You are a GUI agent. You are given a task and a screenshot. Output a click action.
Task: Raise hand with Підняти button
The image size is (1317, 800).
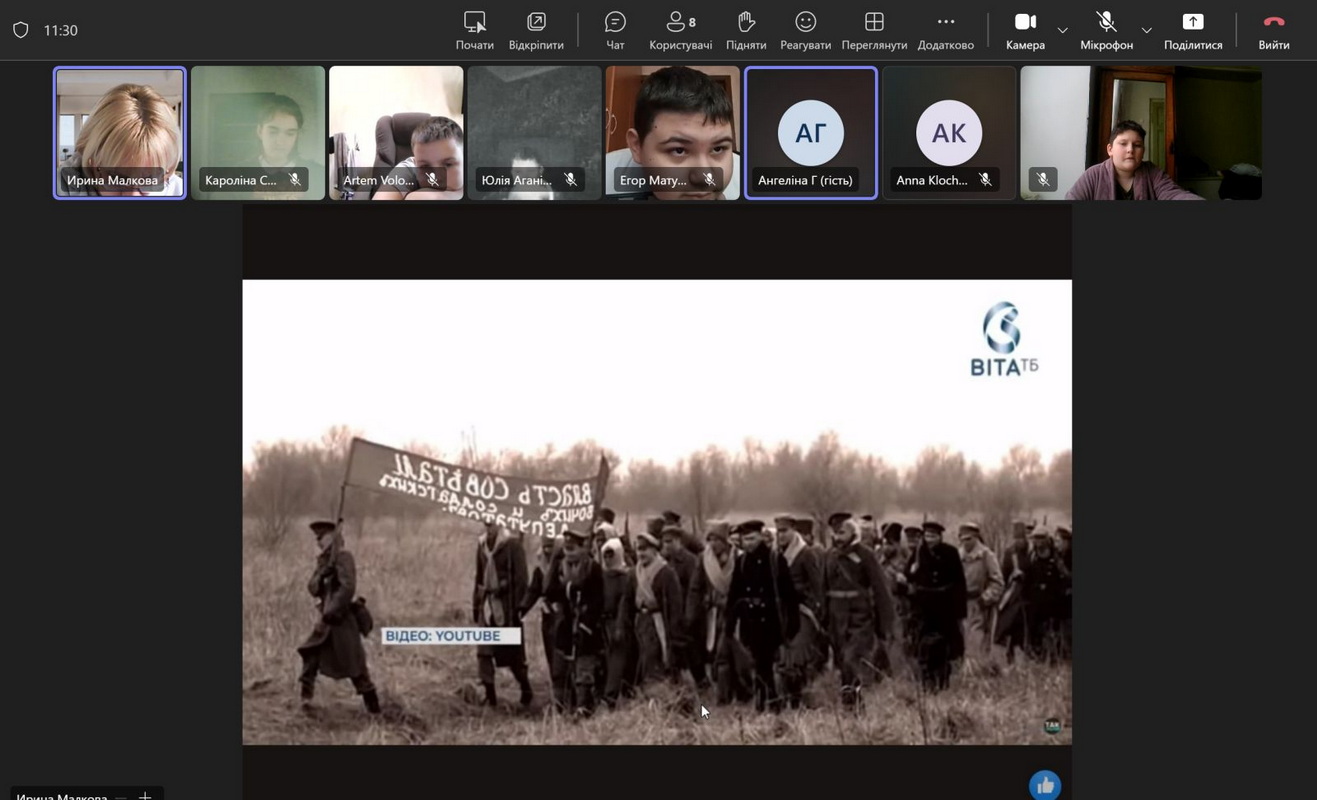pos(746,30)
